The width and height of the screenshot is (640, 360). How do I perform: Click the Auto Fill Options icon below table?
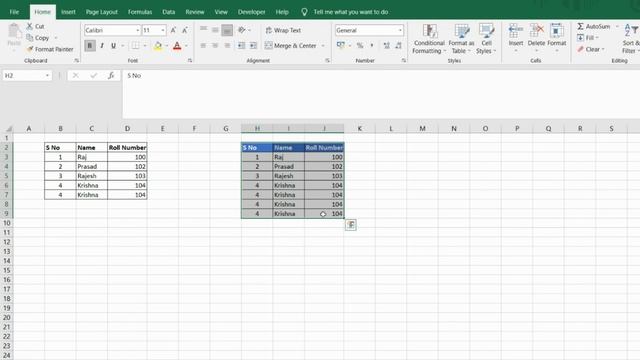point(351,224)
